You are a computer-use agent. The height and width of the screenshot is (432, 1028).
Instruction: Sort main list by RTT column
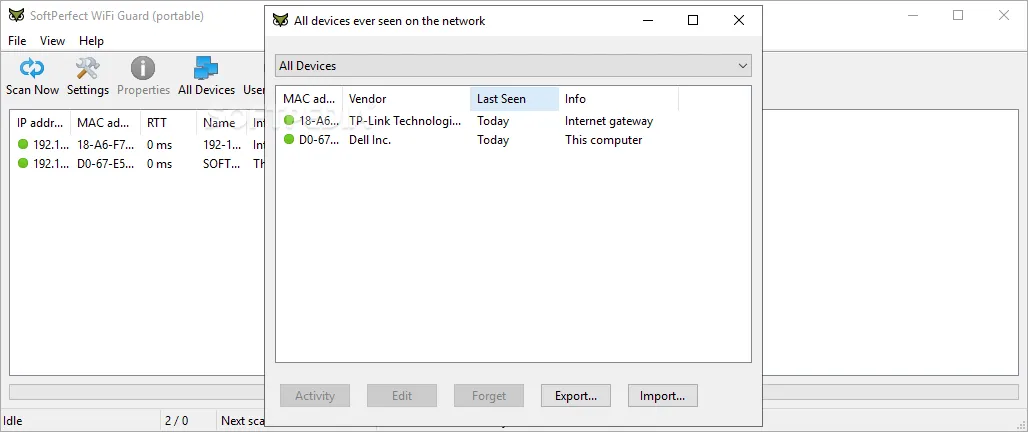tap(168, 123)
